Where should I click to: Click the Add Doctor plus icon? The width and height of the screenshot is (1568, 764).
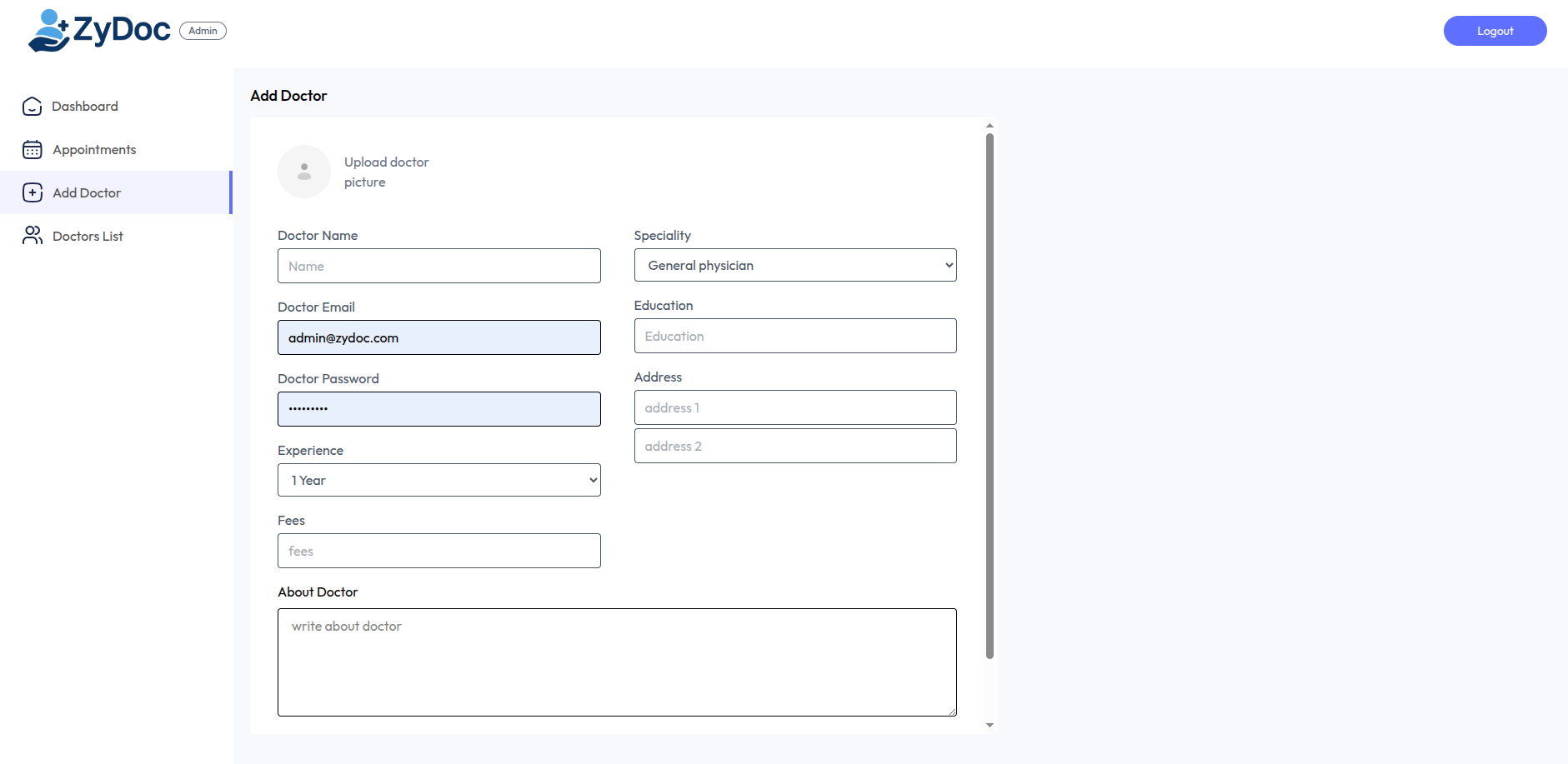pos(33,193)
